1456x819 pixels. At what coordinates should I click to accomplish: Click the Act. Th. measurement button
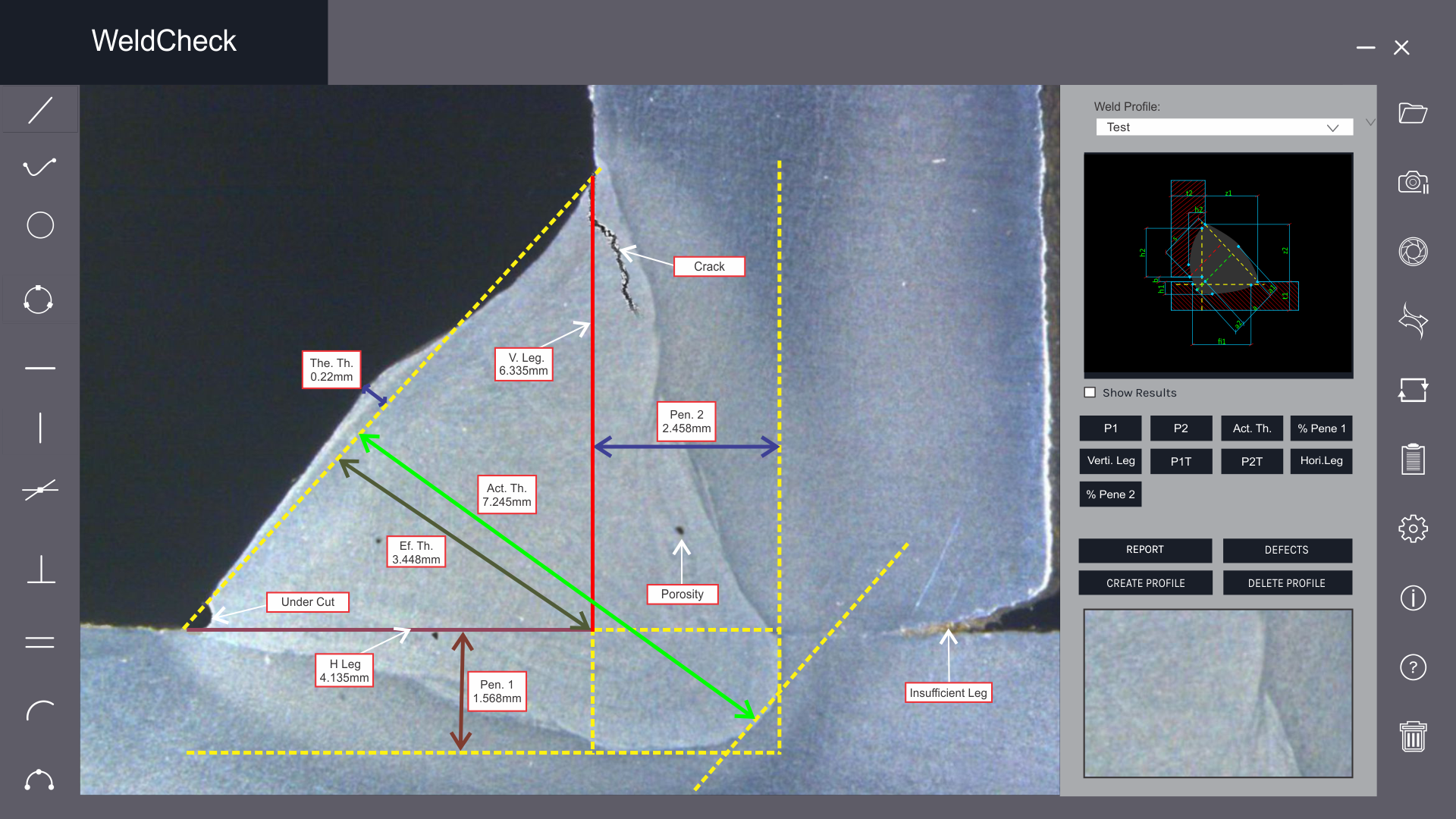click(1251, 428)
